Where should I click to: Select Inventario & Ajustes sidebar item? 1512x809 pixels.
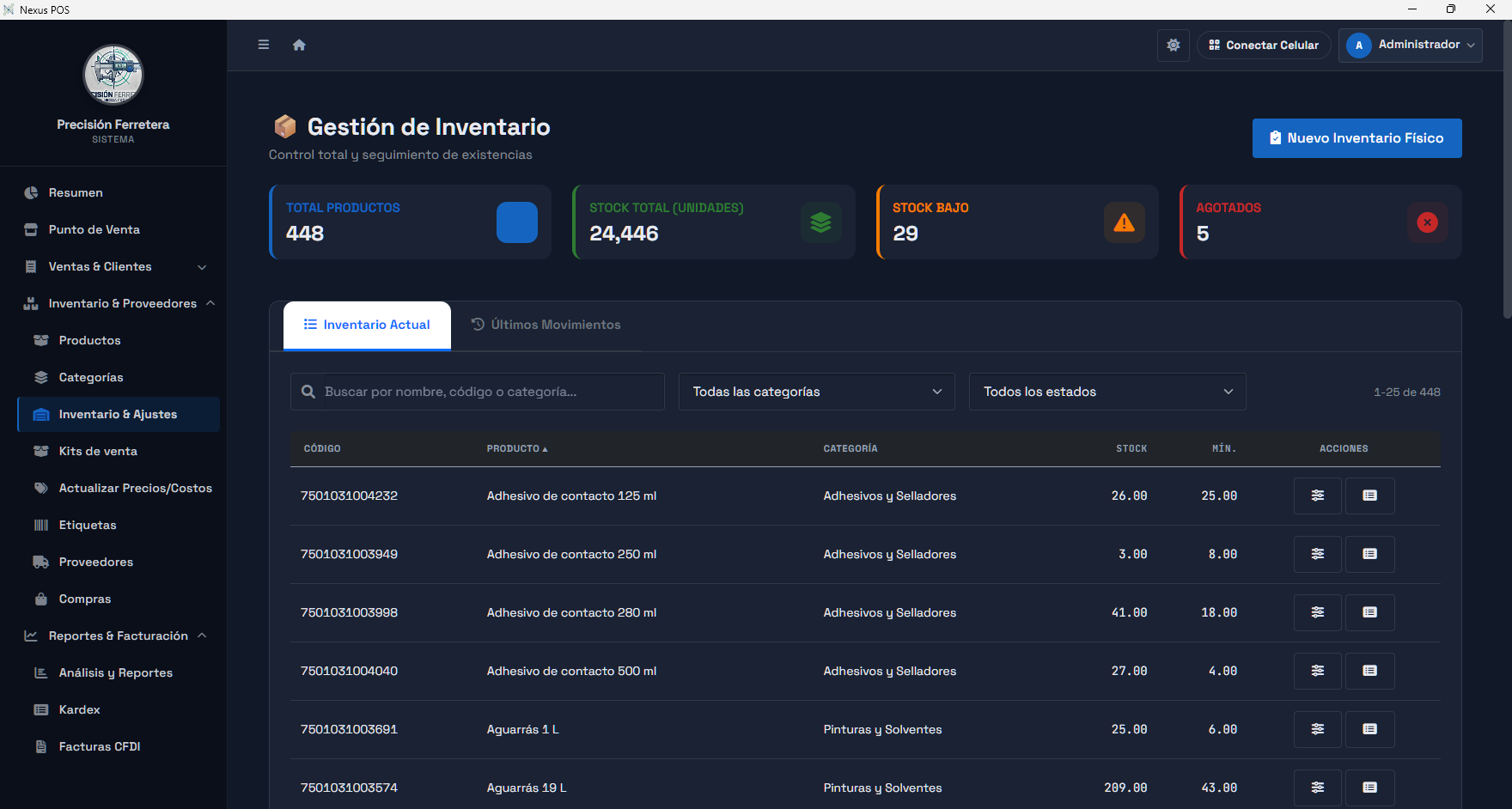click(118, 414)
